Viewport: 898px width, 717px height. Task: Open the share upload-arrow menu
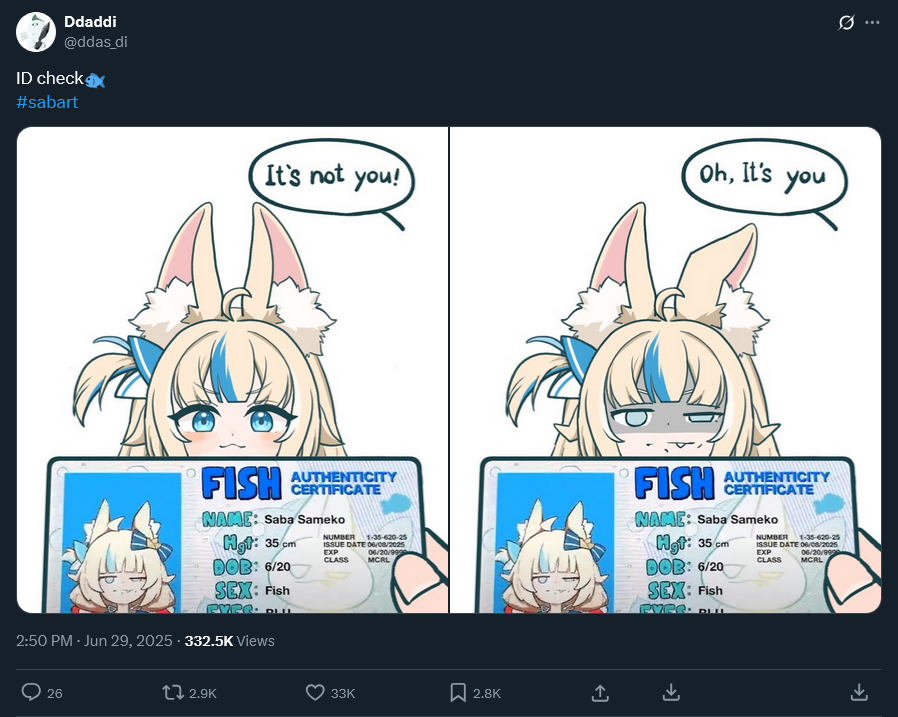click(x=600, y=692)
